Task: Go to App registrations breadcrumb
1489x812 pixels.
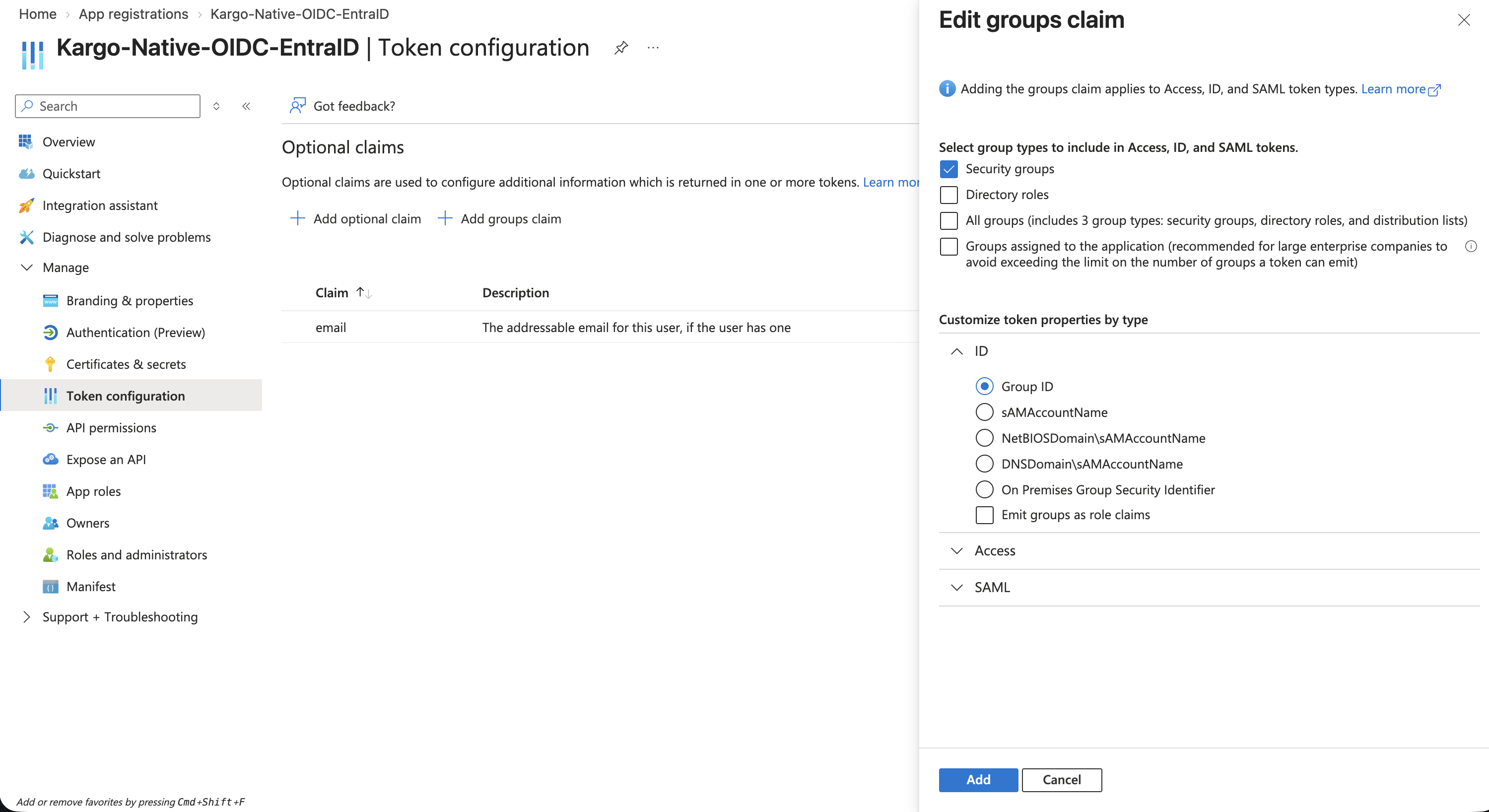Action: click(134, 14)
